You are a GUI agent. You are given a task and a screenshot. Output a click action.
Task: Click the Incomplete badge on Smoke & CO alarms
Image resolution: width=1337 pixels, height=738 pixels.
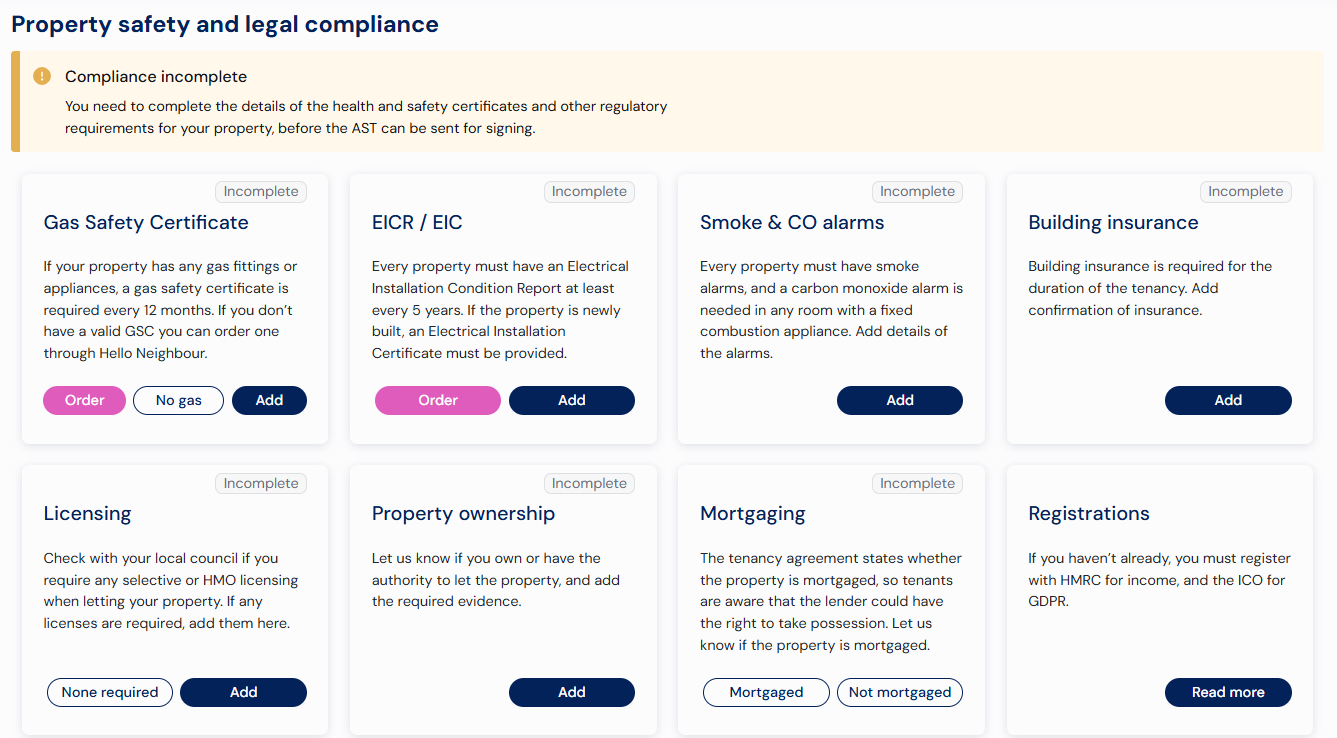point(916,191)
